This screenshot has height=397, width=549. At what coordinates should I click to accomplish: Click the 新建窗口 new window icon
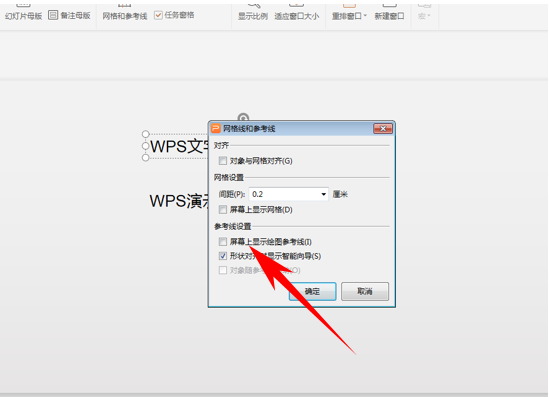(389, 16)
